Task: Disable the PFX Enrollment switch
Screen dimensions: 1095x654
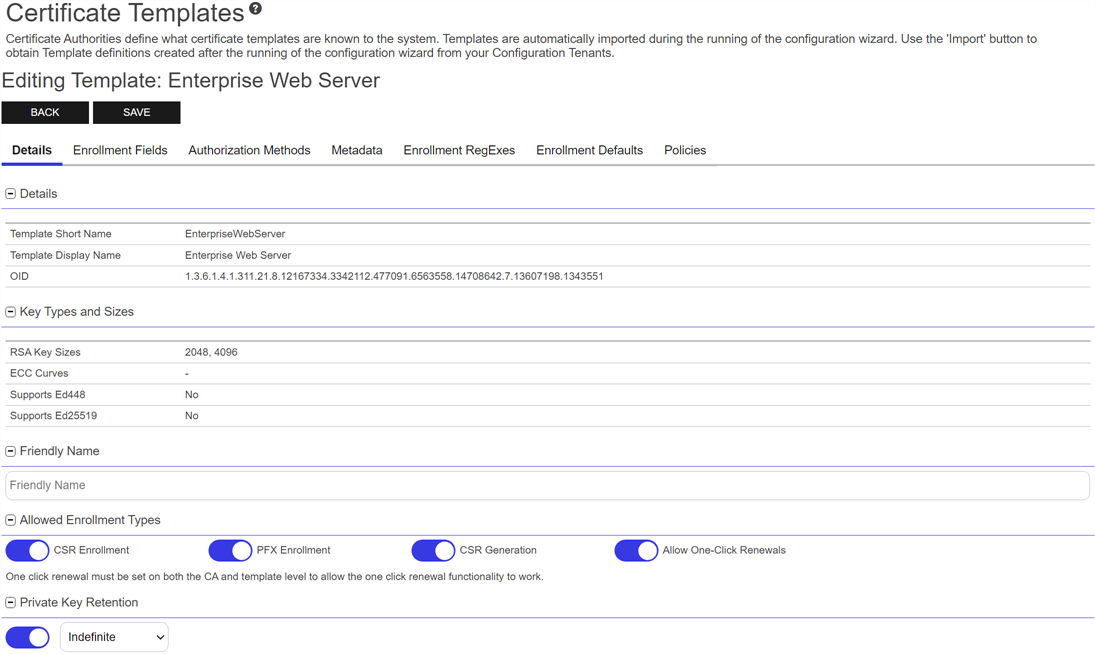Action: coord(230,551)
